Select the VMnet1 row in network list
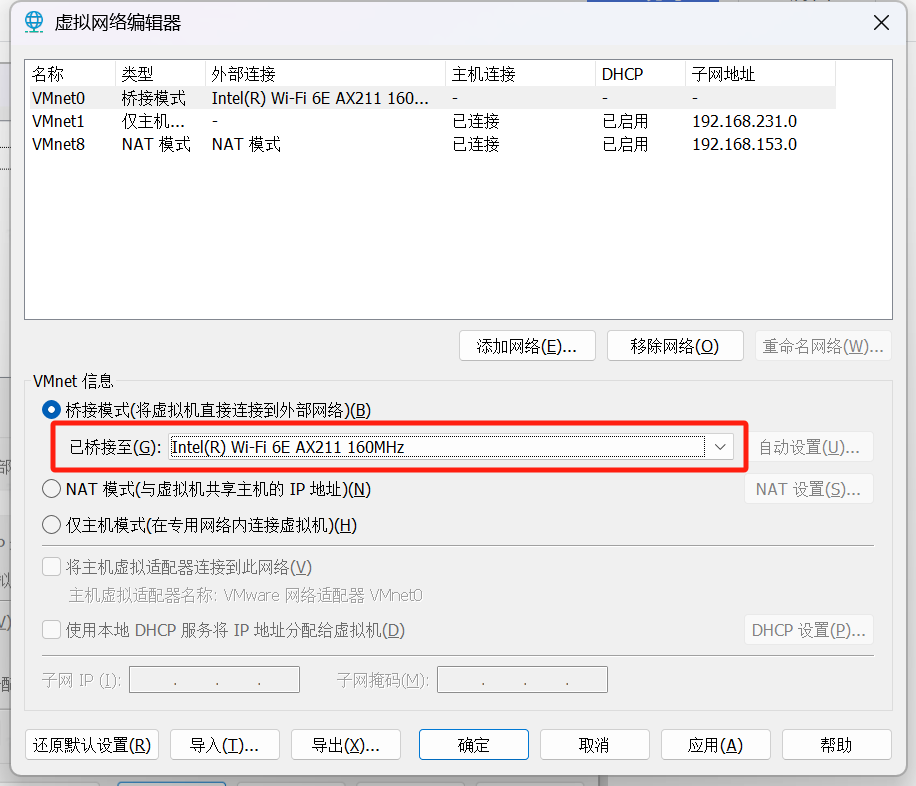Screen dimensions: 916x786 (432, 121)
